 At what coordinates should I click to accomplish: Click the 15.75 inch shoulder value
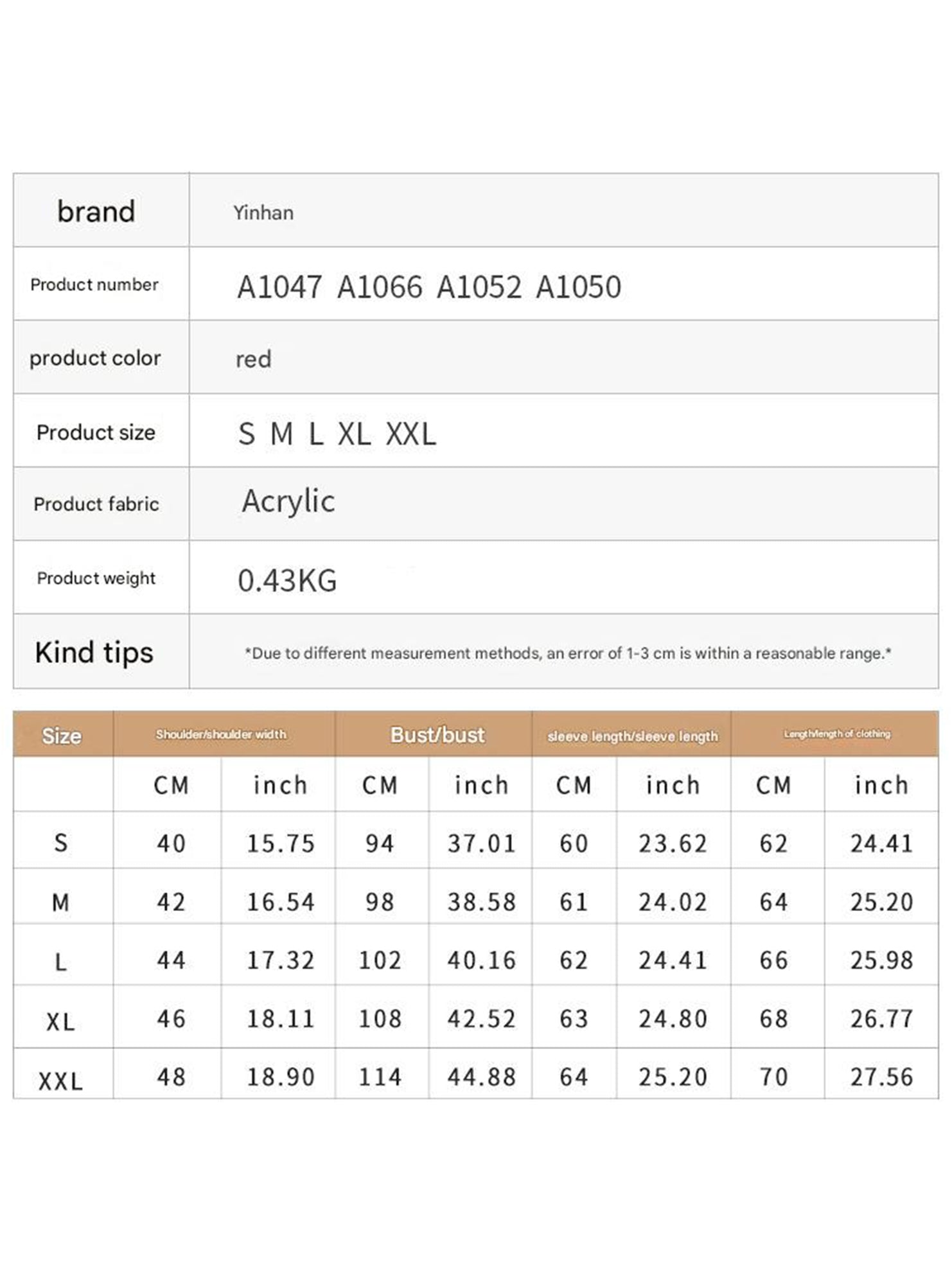coord(281,843)
